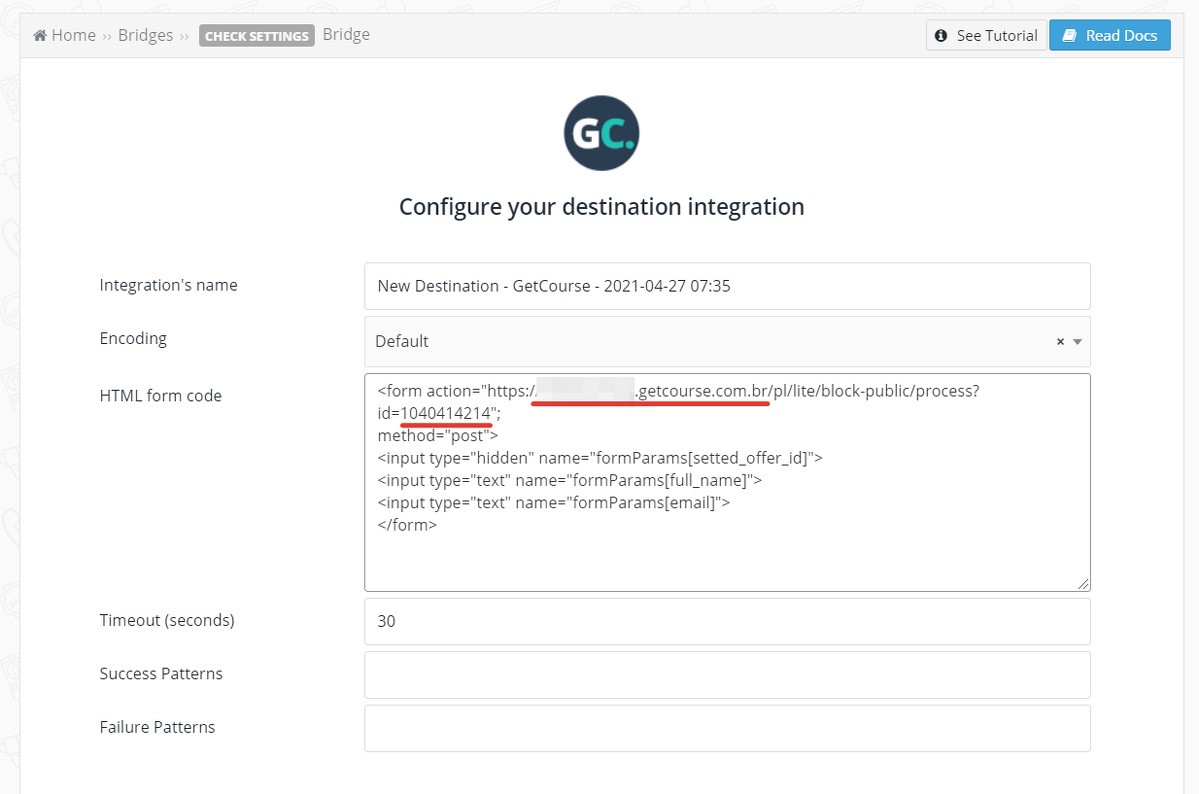Open the See Tutorial button

point(986,36)
